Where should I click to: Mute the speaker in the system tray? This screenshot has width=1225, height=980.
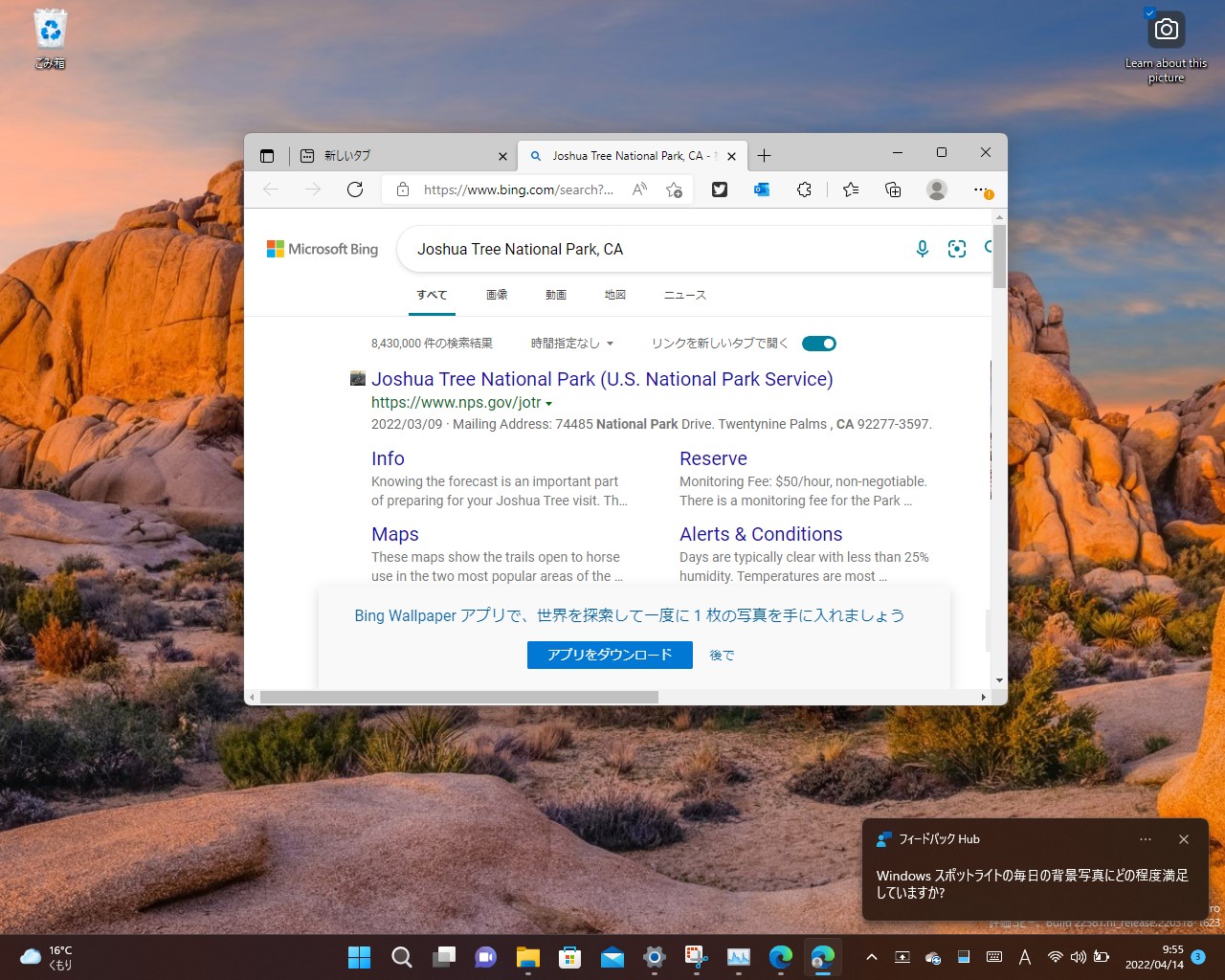click(1079, 956)
